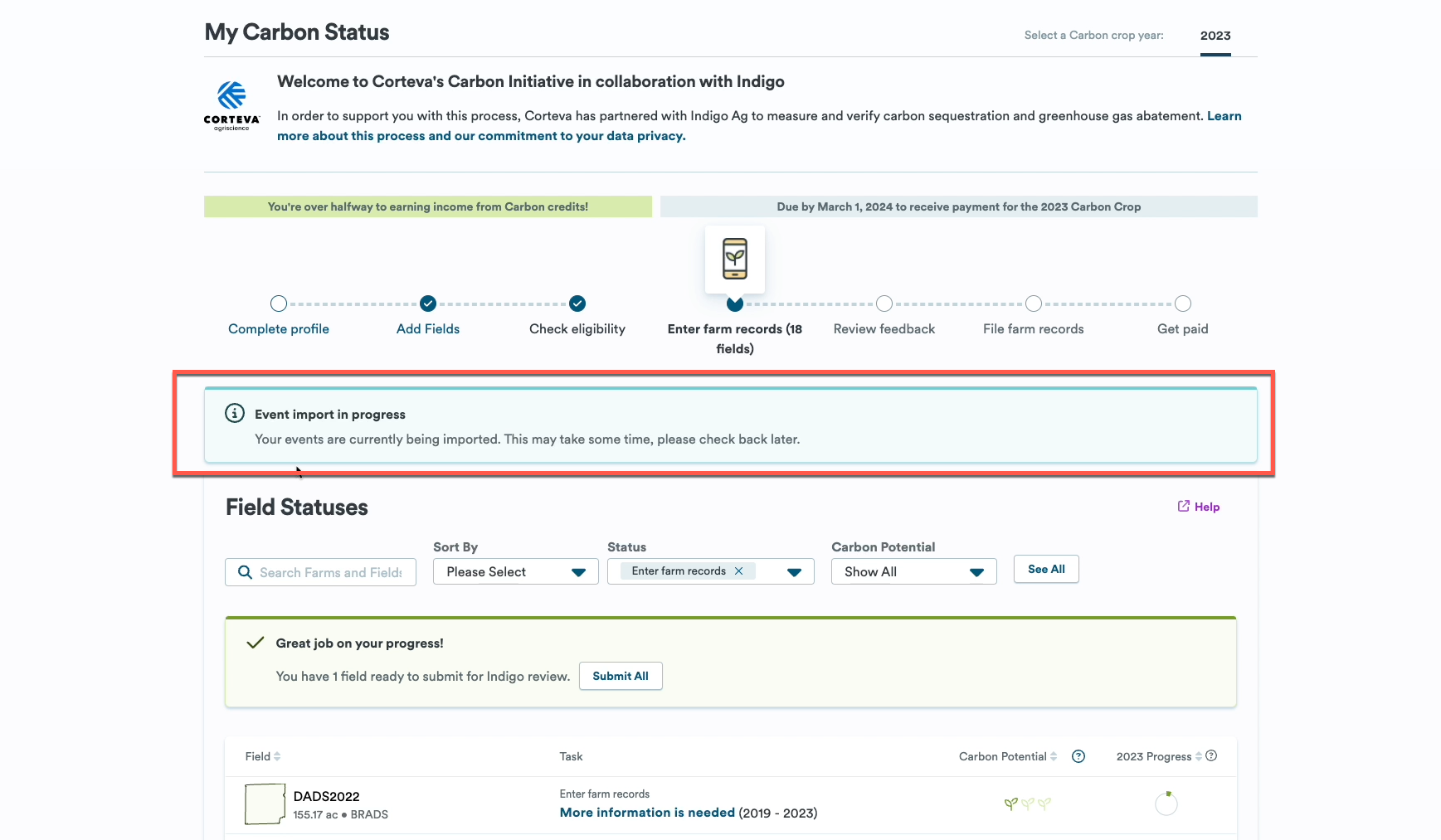The height and width of the screenshot is (840, 1441).
Task: Toggle sorting on the 2023 Progress column
Action: [x=1196, y=756]
